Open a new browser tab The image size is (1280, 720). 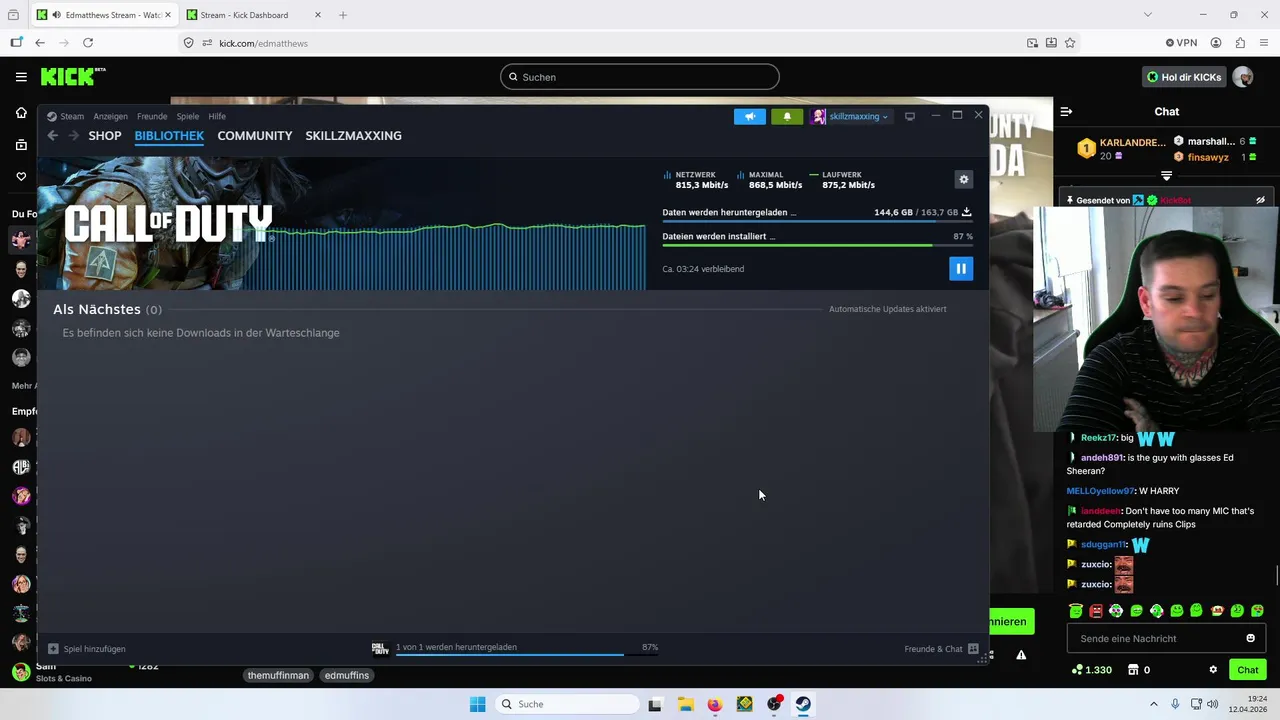(x=343, y=15)
